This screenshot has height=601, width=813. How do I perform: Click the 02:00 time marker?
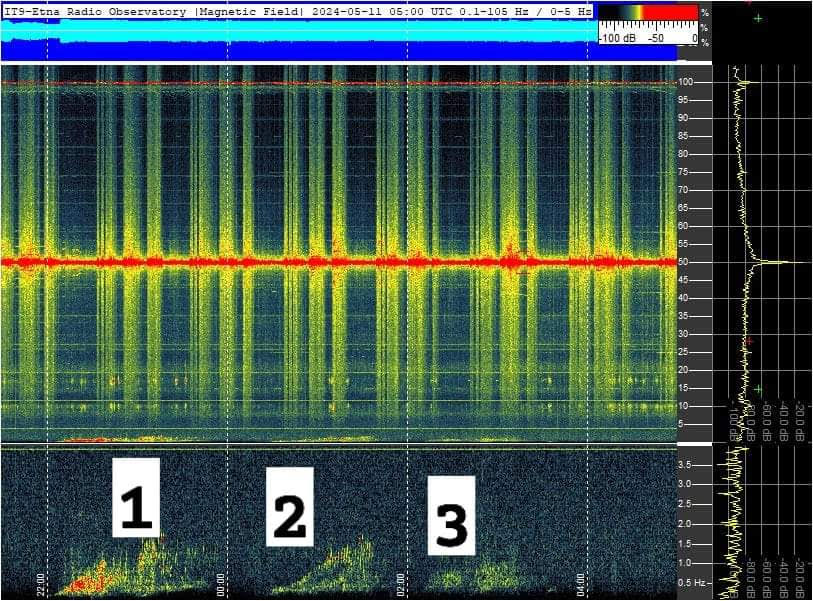click(400, 582)
